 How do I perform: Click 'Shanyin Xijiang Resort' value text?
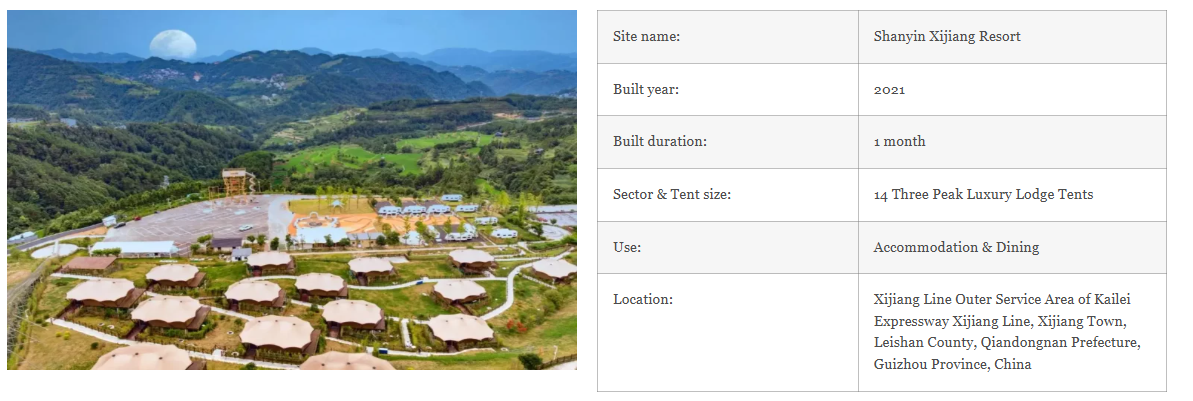click(947, 37)
